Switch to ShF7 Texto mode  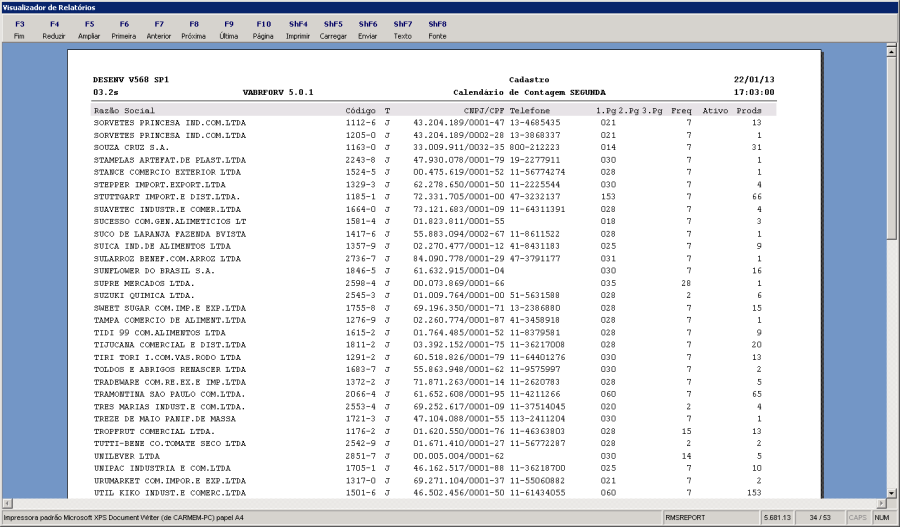[x=403, y=30]
